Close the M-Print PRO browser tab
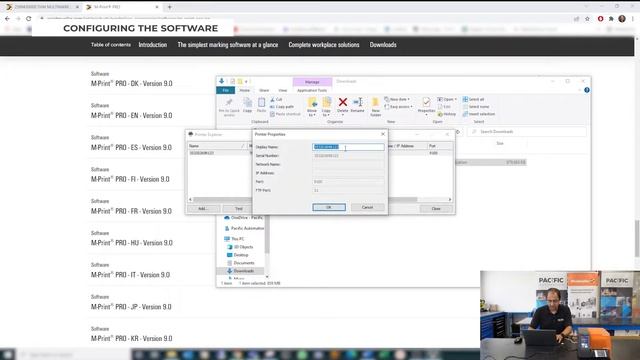Viewport: 640px width, 360px height. point(157,7)
